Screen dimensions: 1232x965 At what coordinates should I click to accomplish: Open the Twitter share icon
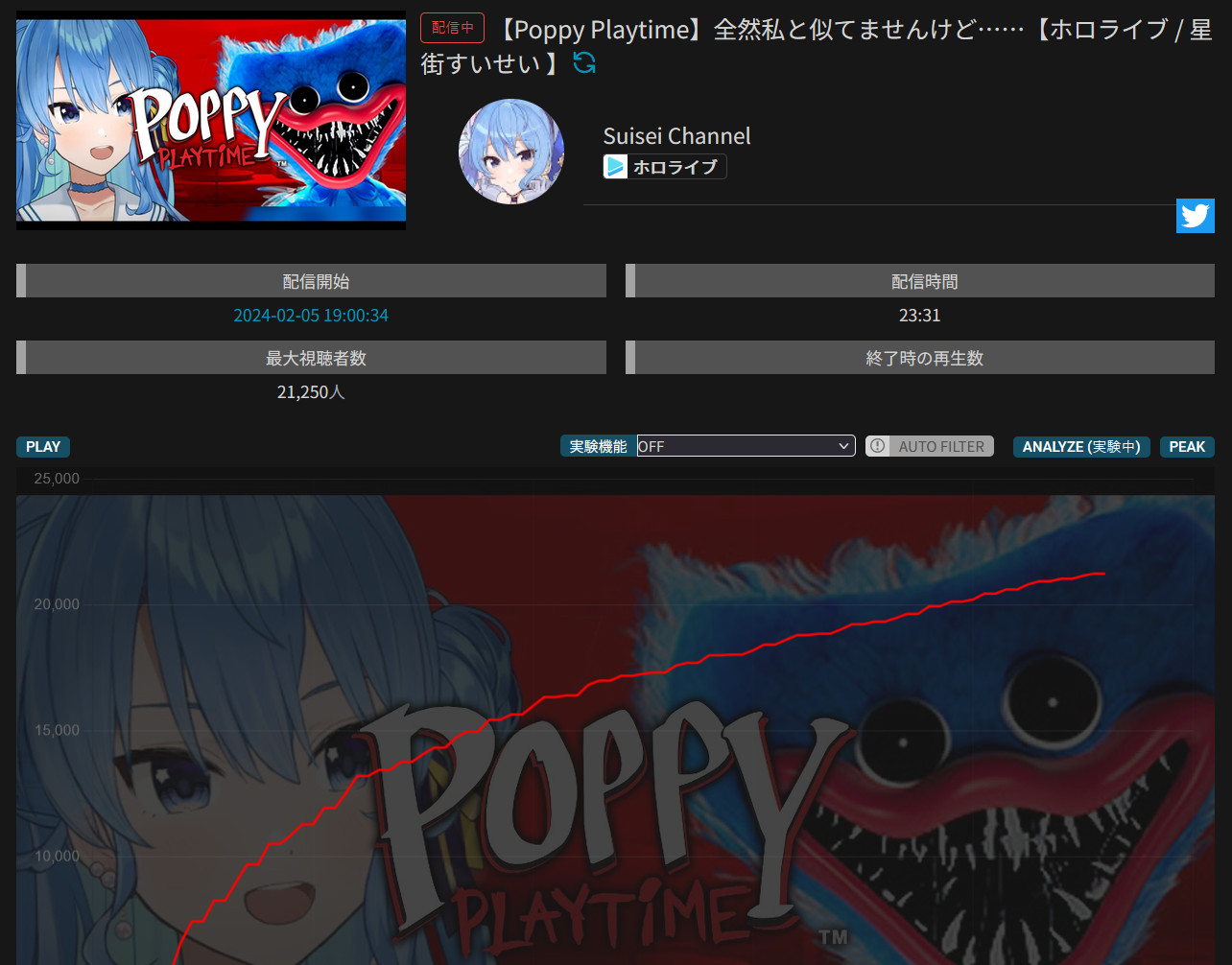pos(1195,216)
